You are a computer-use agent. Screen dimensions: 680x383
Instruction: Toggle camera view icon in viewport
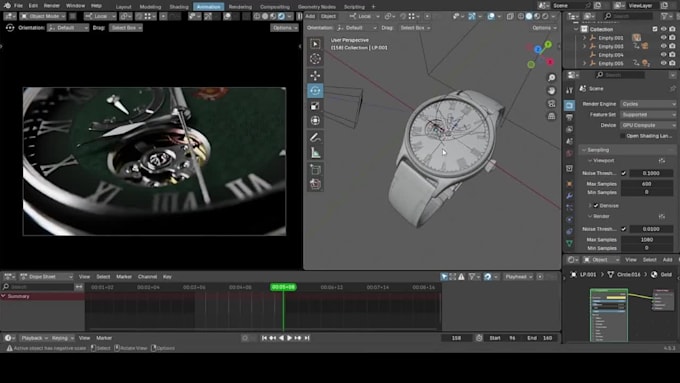551,103
